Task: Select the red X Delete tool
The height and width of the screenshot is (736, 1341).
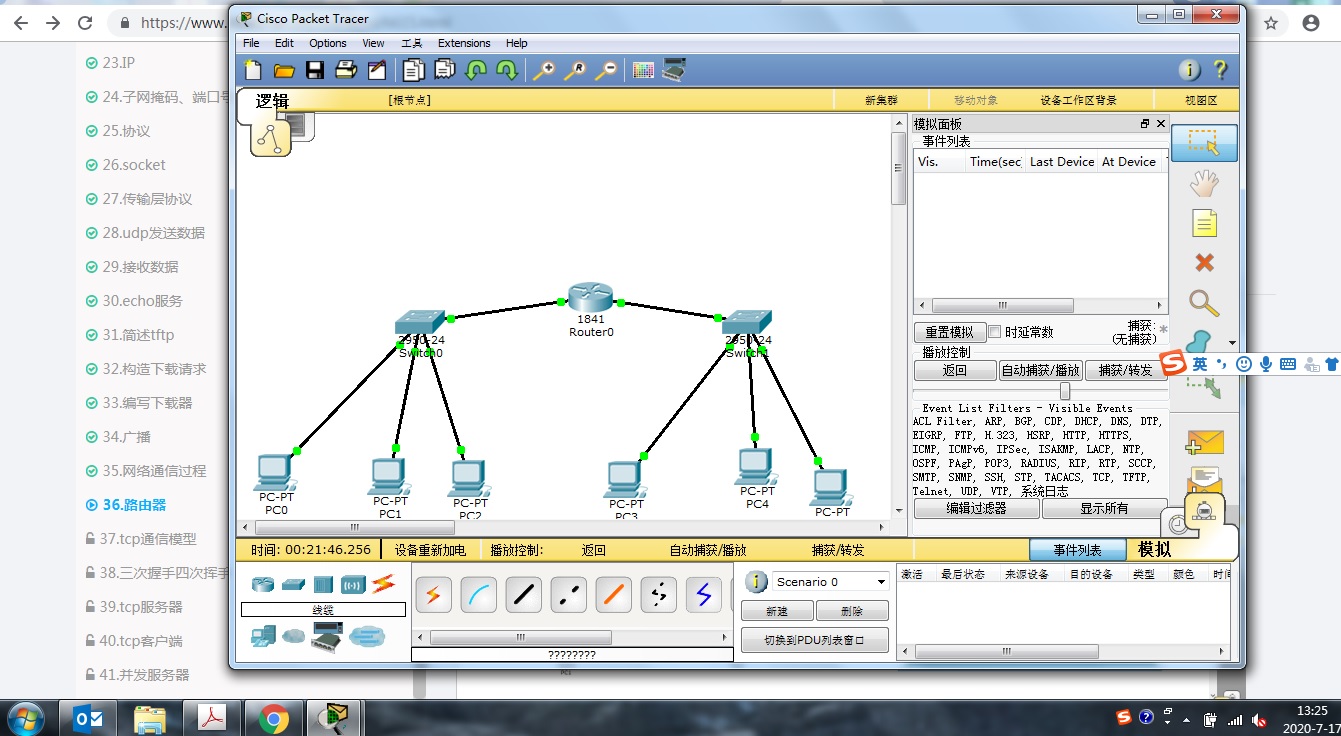Action: tap(1204, 263)
